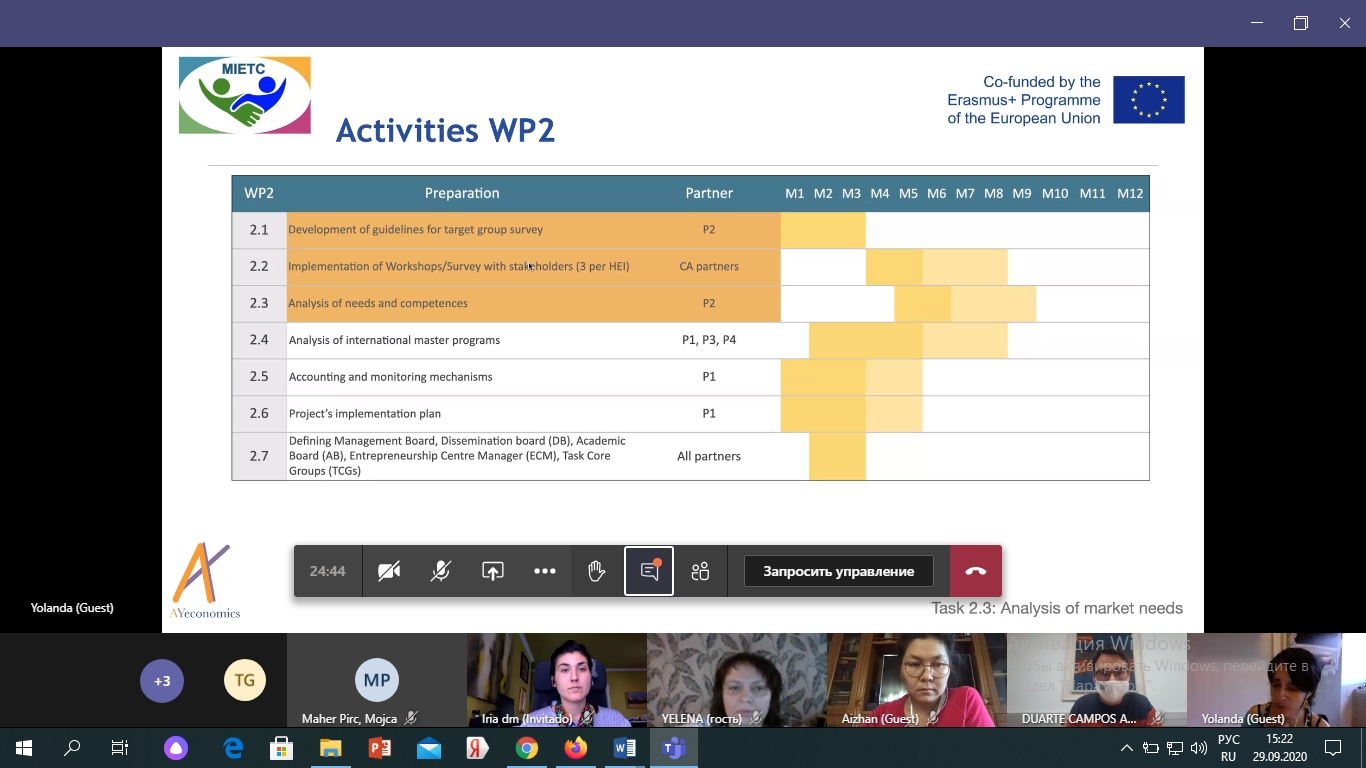
Task: Hang up the call with red button
Action: (x=975, y=571)
